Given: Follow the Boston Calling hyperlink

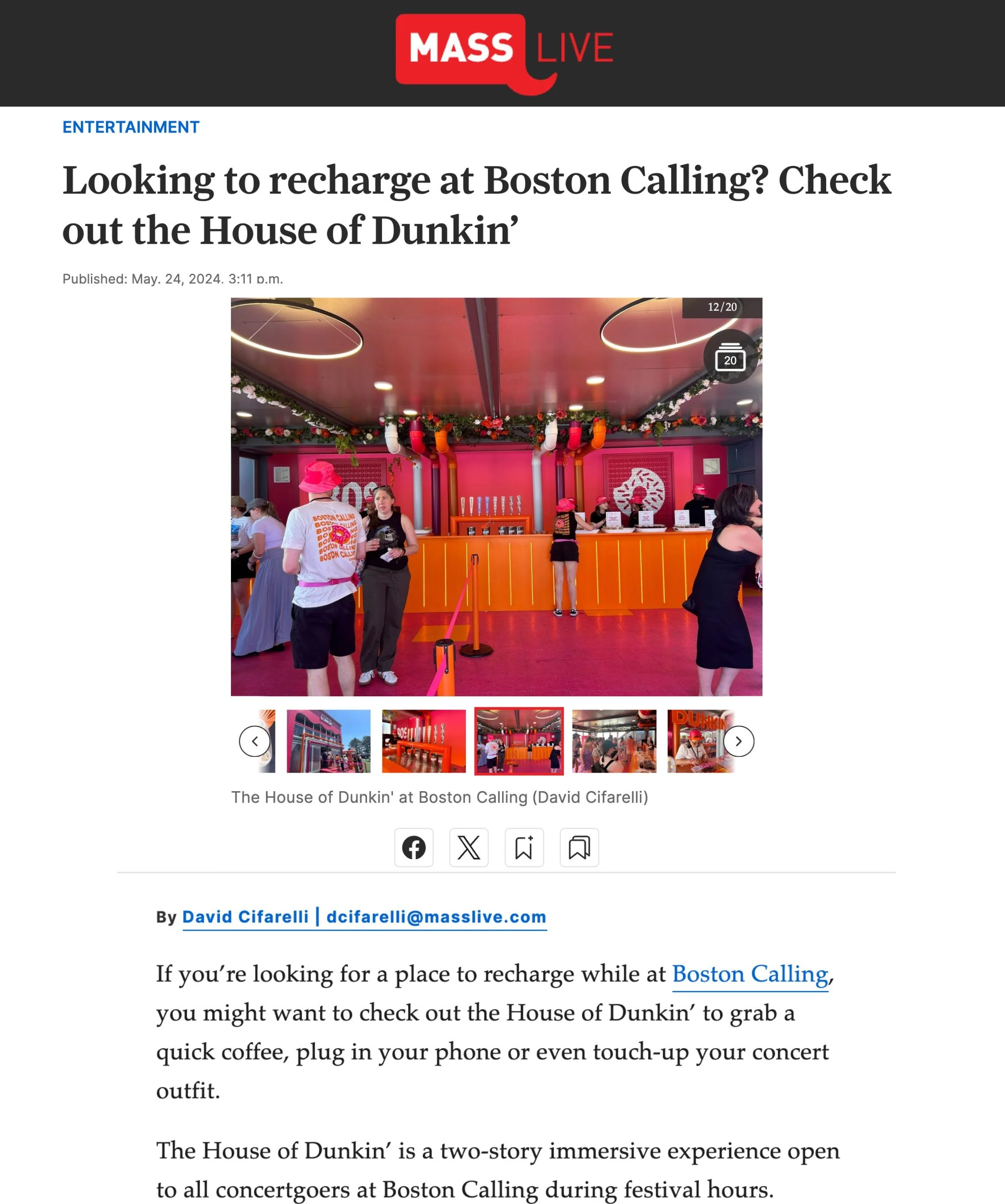Looking at the screenshot, I should point(750,974).
